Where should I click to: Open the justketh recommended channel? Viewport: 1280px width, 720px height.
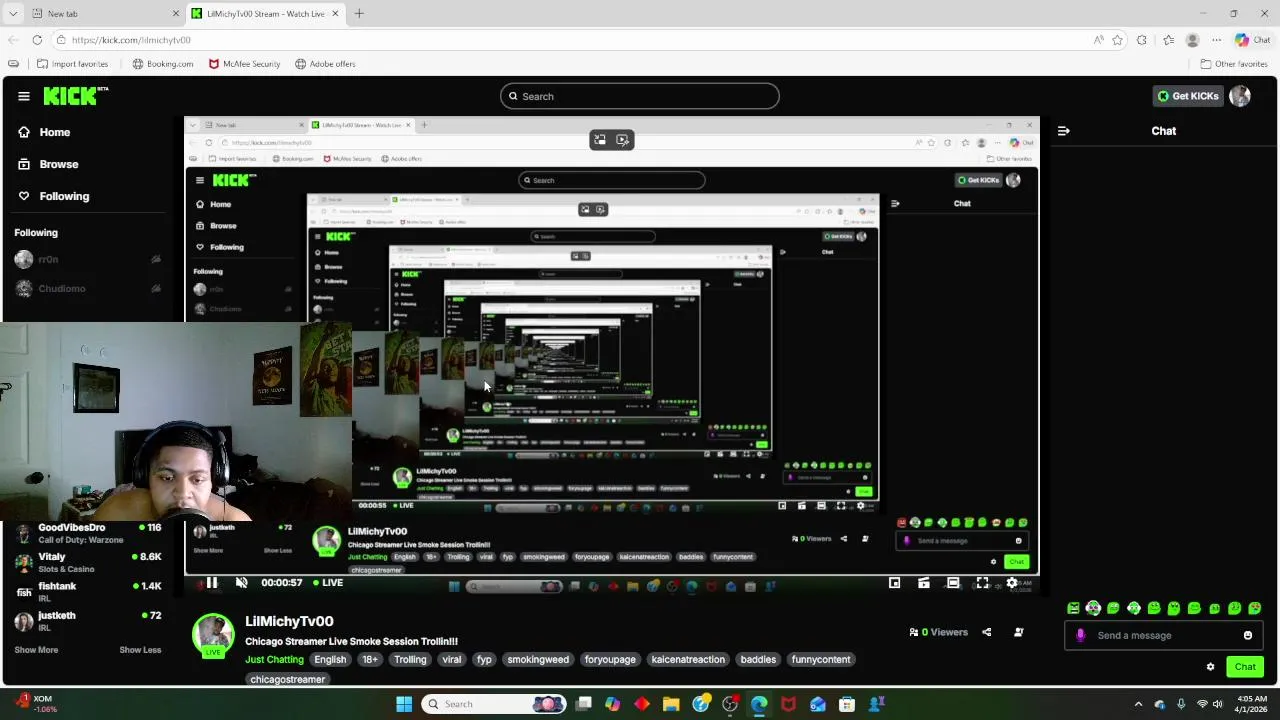tap(88, 621)
